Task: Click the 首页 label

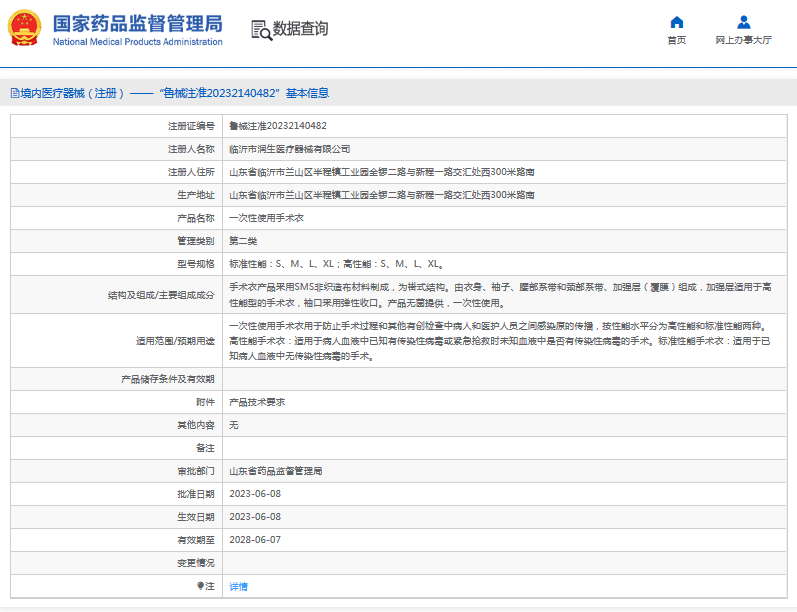Action: tap(677, 40)
